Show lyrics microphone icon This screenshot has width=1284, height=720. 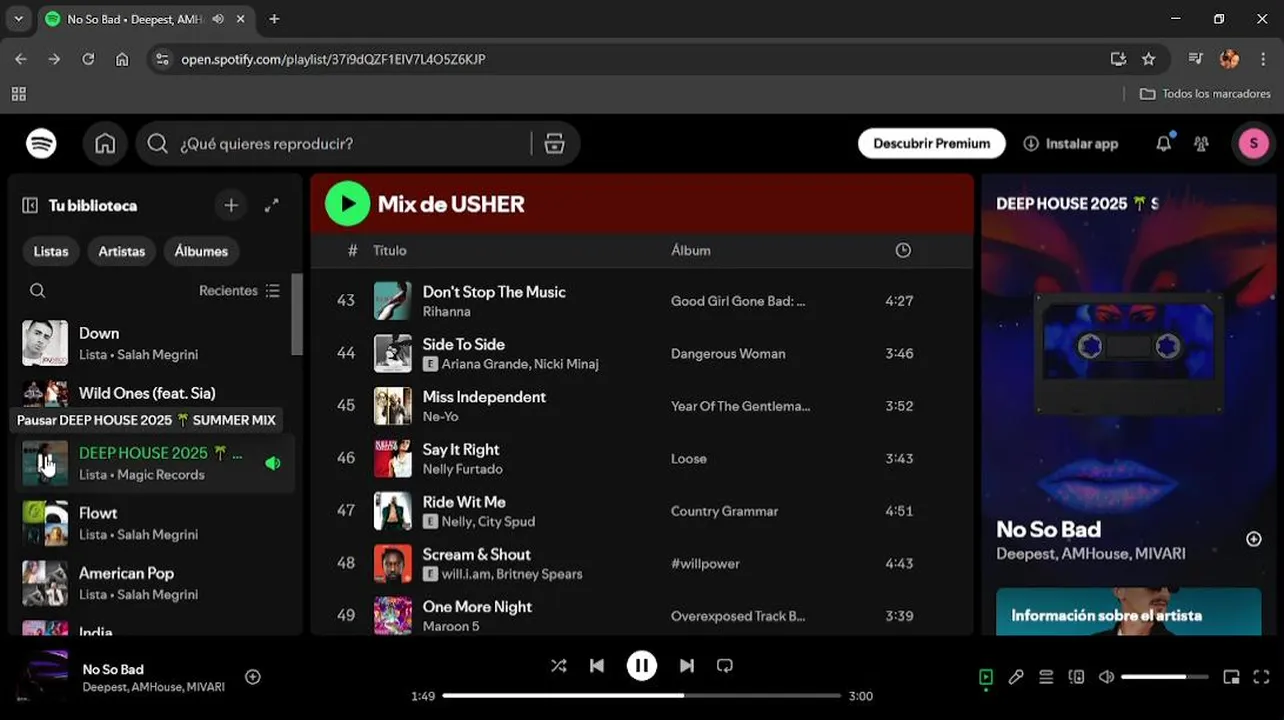[x=1016, y=677]
